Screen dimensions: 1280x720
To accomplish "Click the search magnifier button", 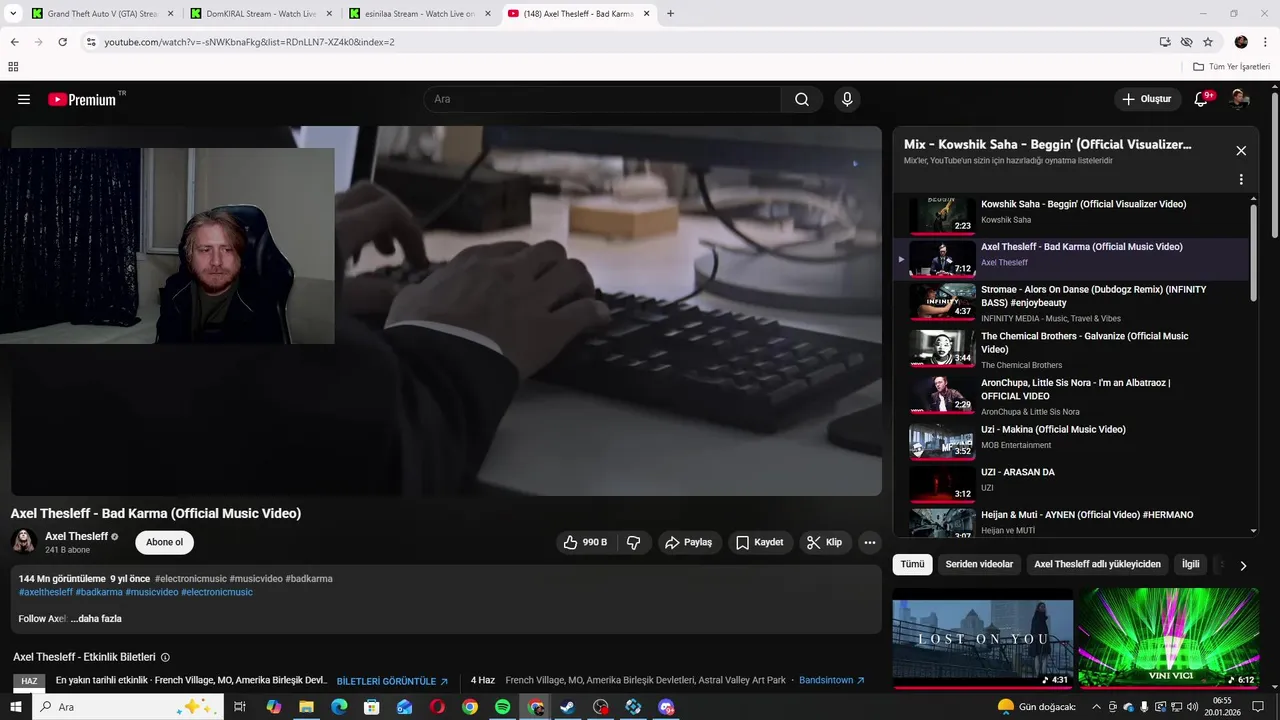I will [x=802, y=99].
